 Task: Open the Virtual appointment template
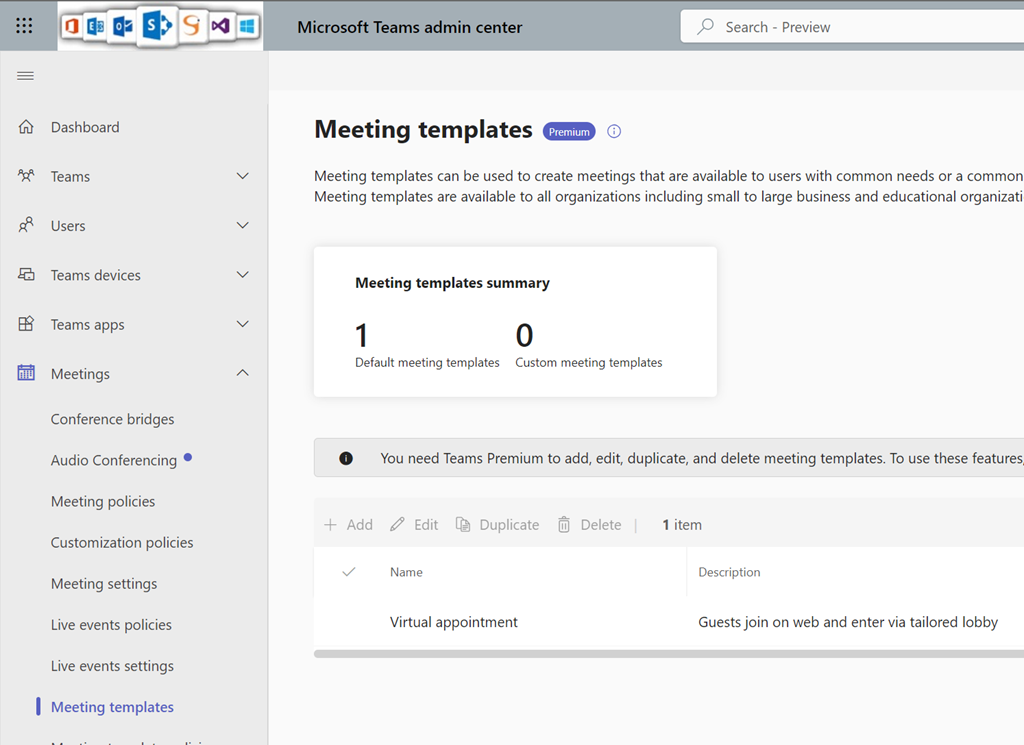(454, 622)
